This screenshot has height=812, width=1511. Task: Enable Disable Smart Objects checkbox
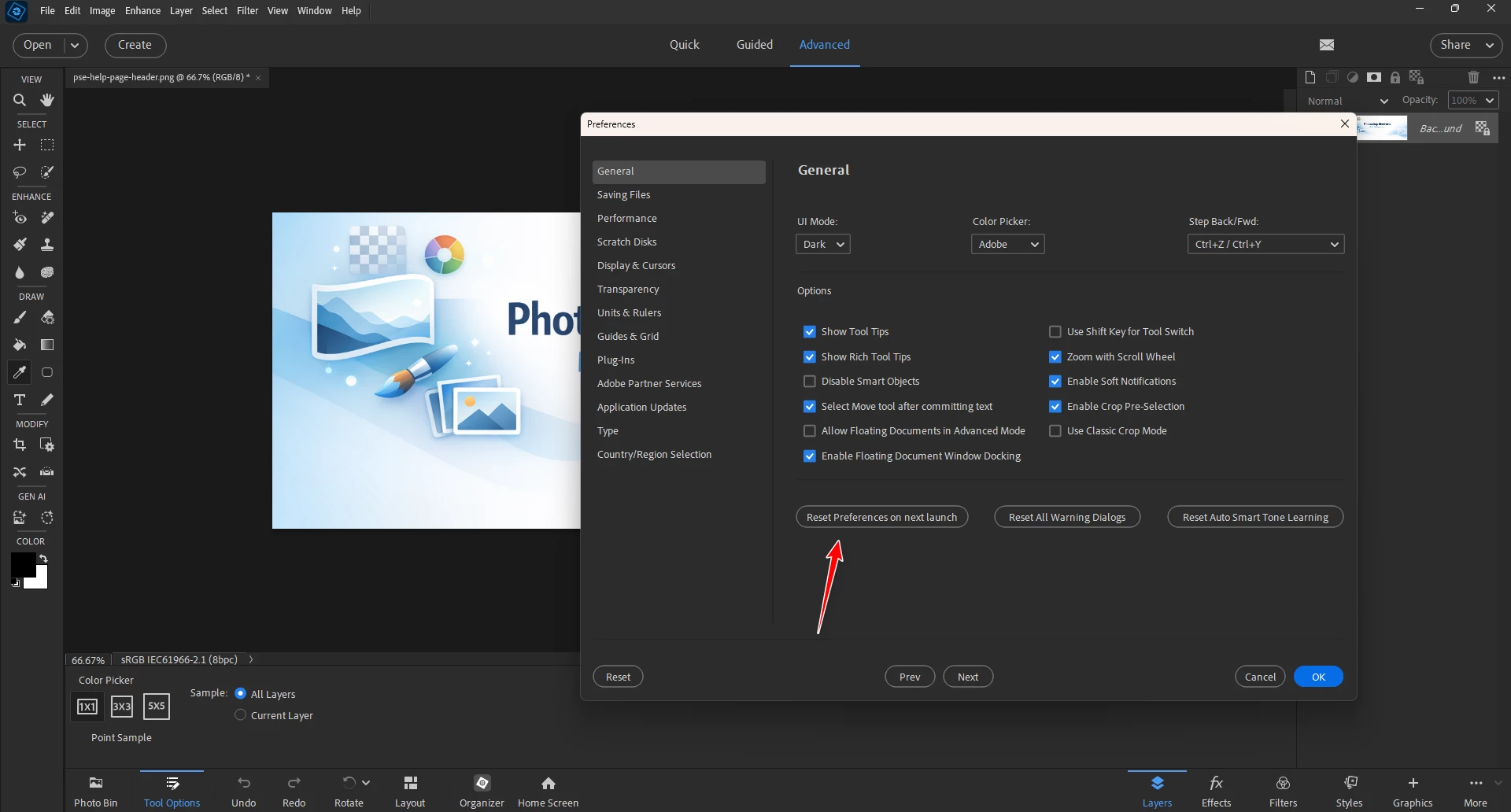pos(809,382)
